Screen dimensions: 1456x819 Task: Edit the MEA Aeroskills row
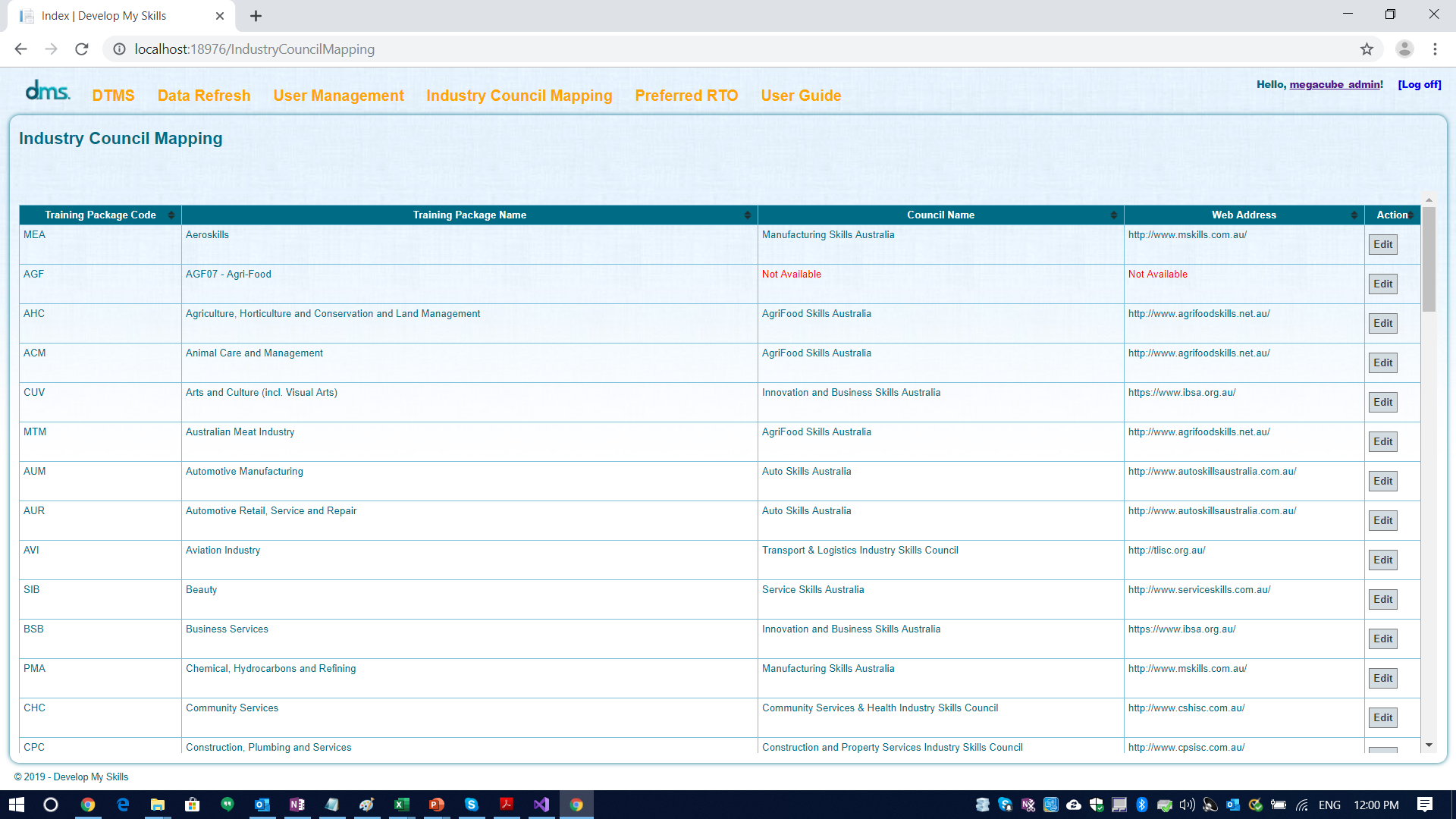1382,245
